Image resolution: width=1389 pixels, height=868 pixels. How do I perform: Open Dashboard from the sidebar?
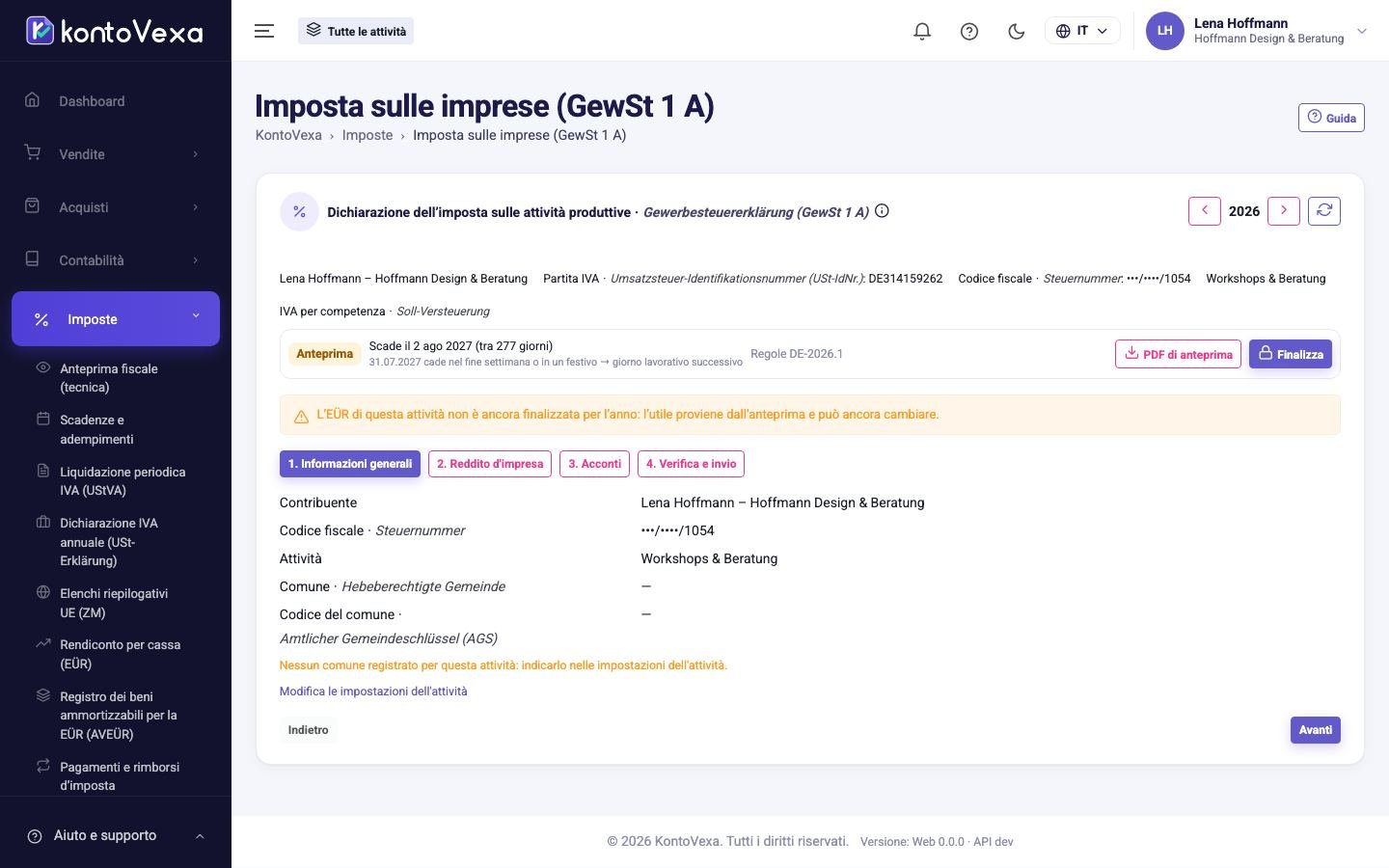pos(116,101)
